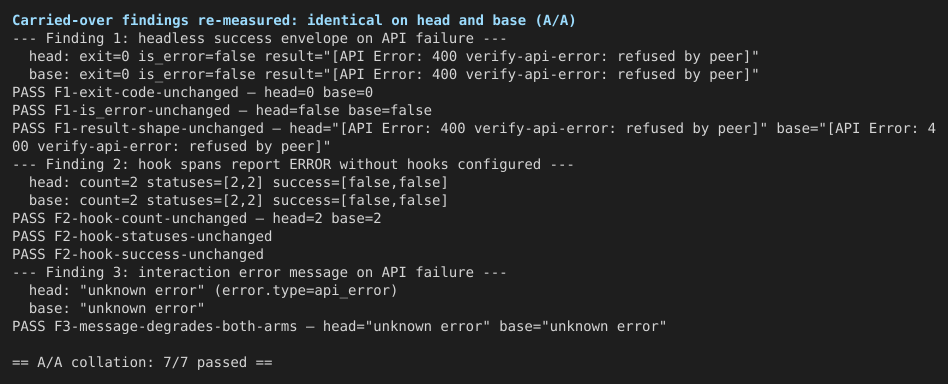
Task: Click the PASS F1-result-shape-unchanged line
Action: (474, 129)
